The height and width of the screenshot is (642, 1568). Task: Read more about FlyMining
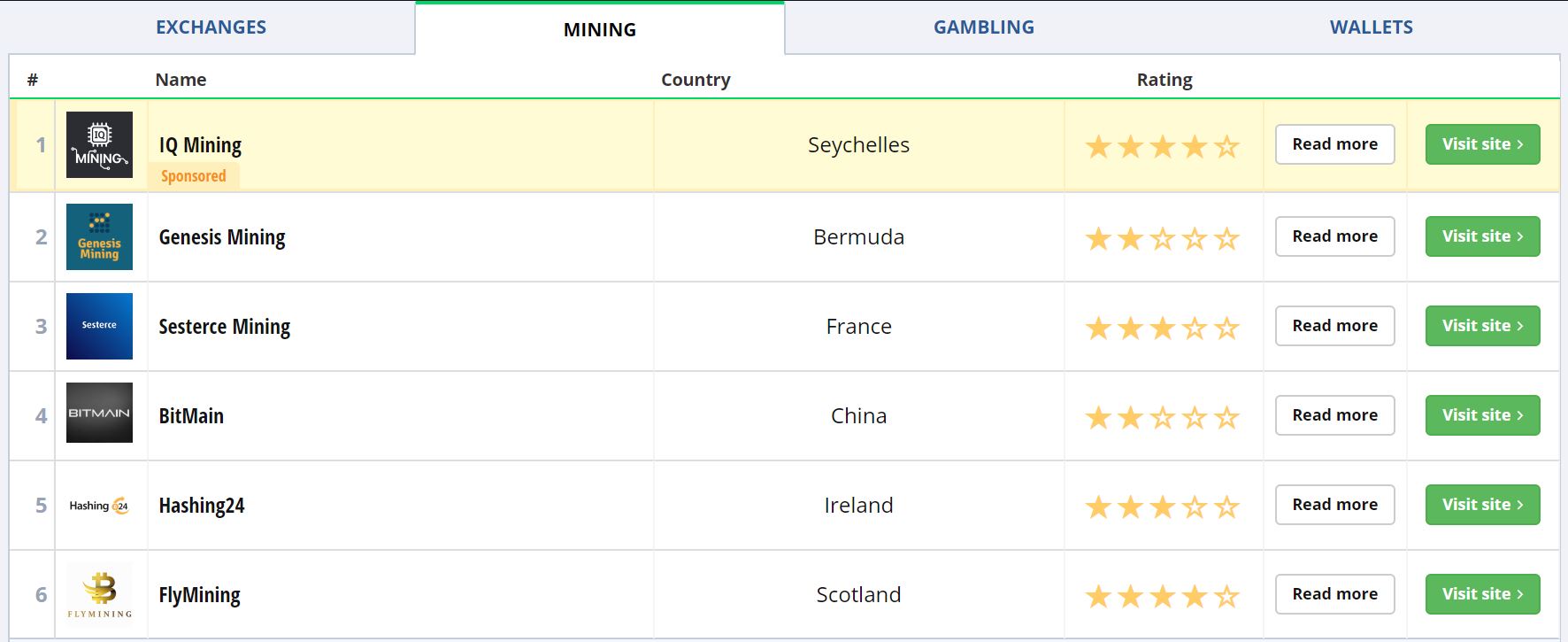(x=1334, y=594)
